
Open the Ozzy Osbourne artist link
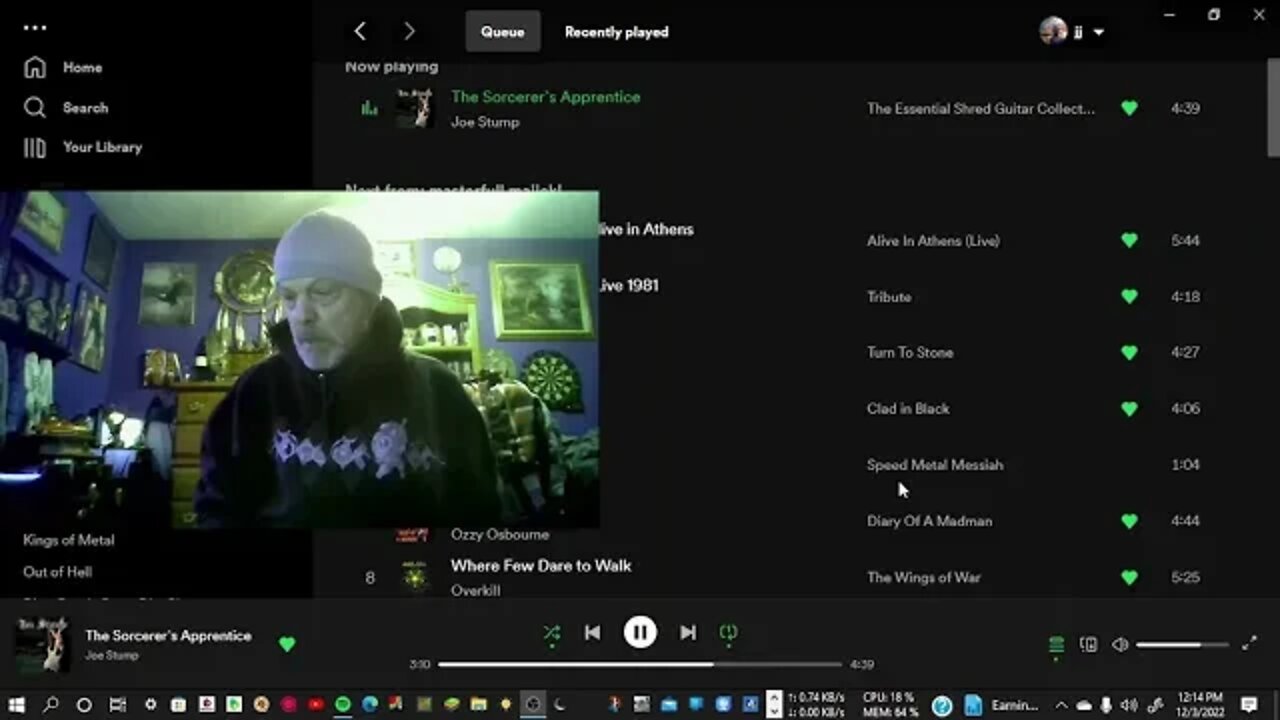500,534
